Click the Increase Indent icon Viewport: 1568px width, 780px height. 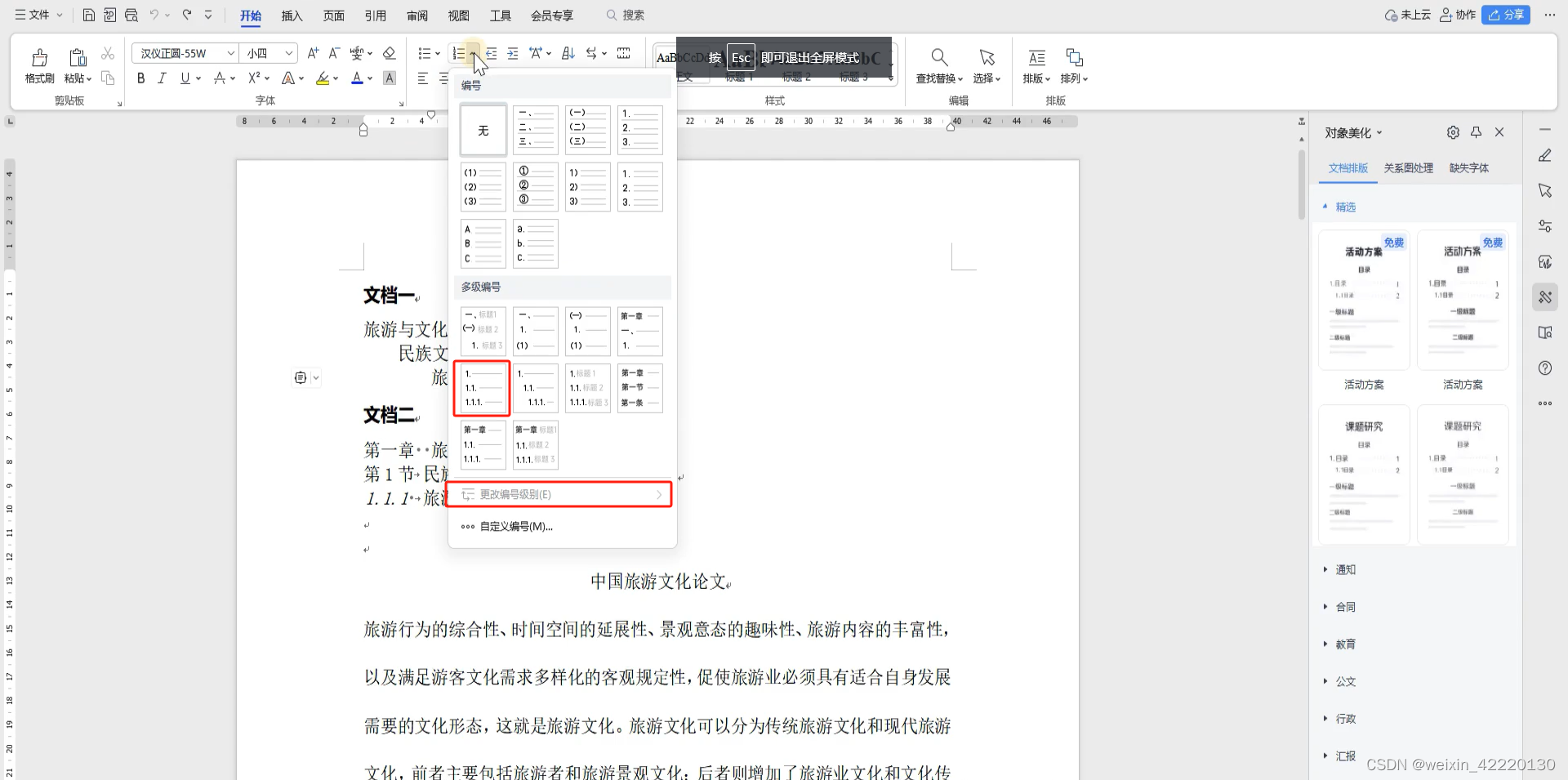[x=513, y=53]
